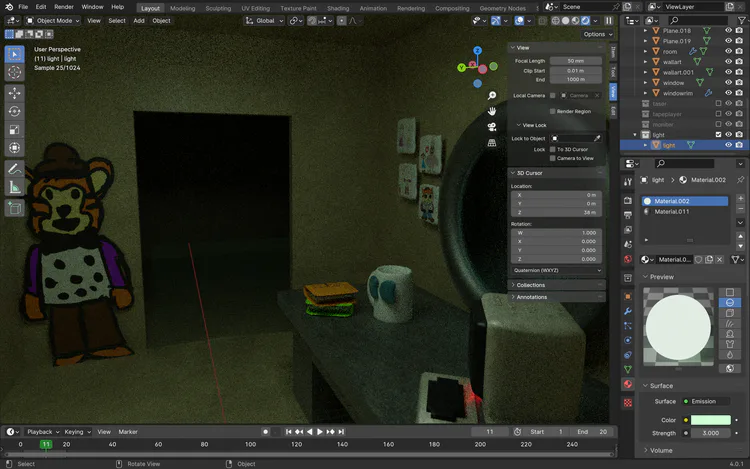Click the Pan hand viewport icon
The height and width of the screenshot is (469, 750).
[x=492, y=111]
